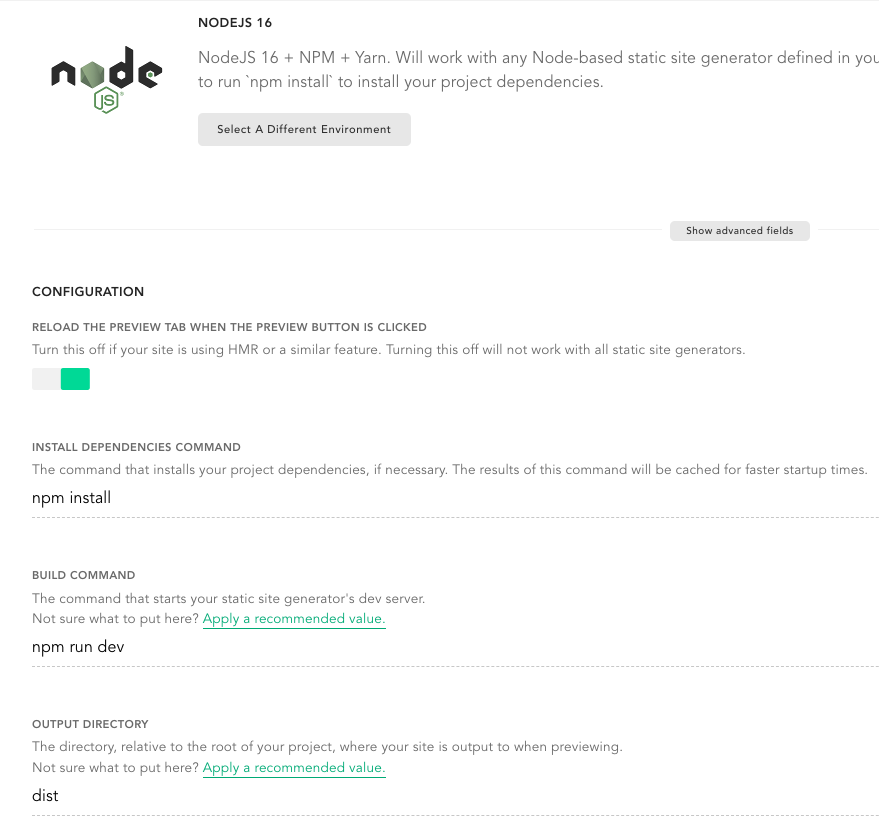
Task: Focus the dist output directory field
Action: [455, 796]
